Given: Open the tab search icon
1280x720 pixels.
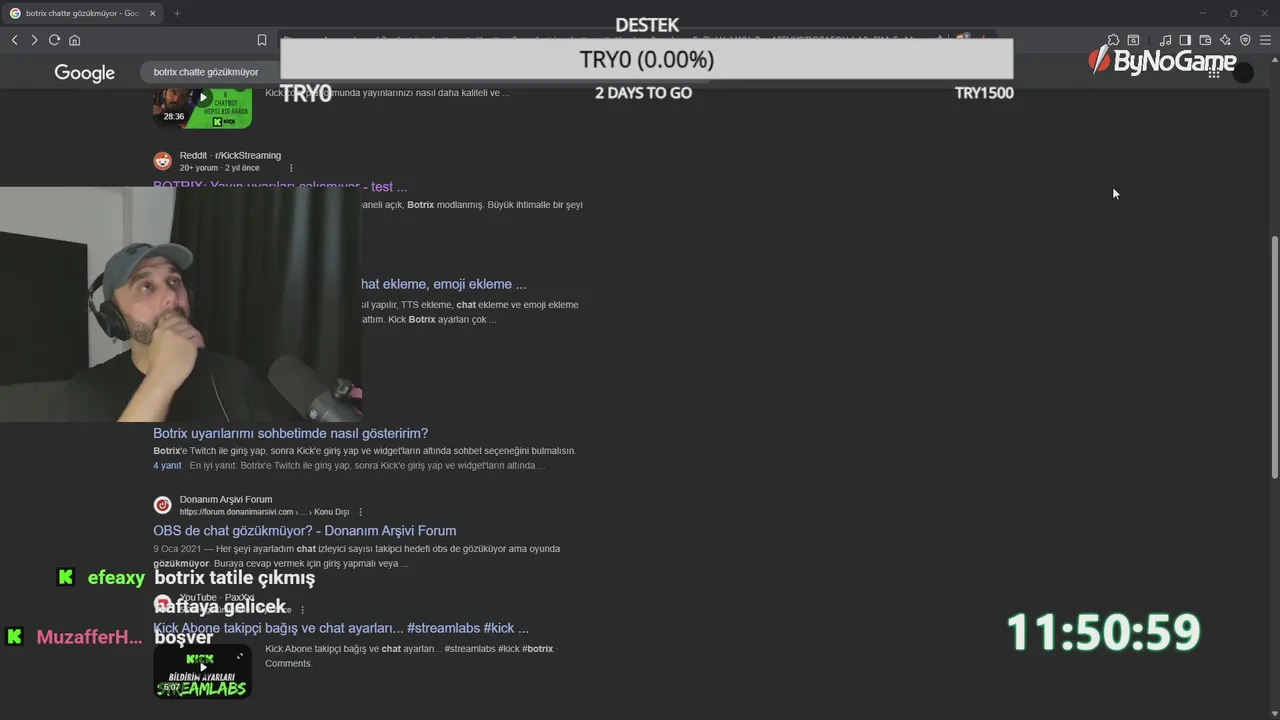Looking at the screenshot, I should (x=1133, y=40).
